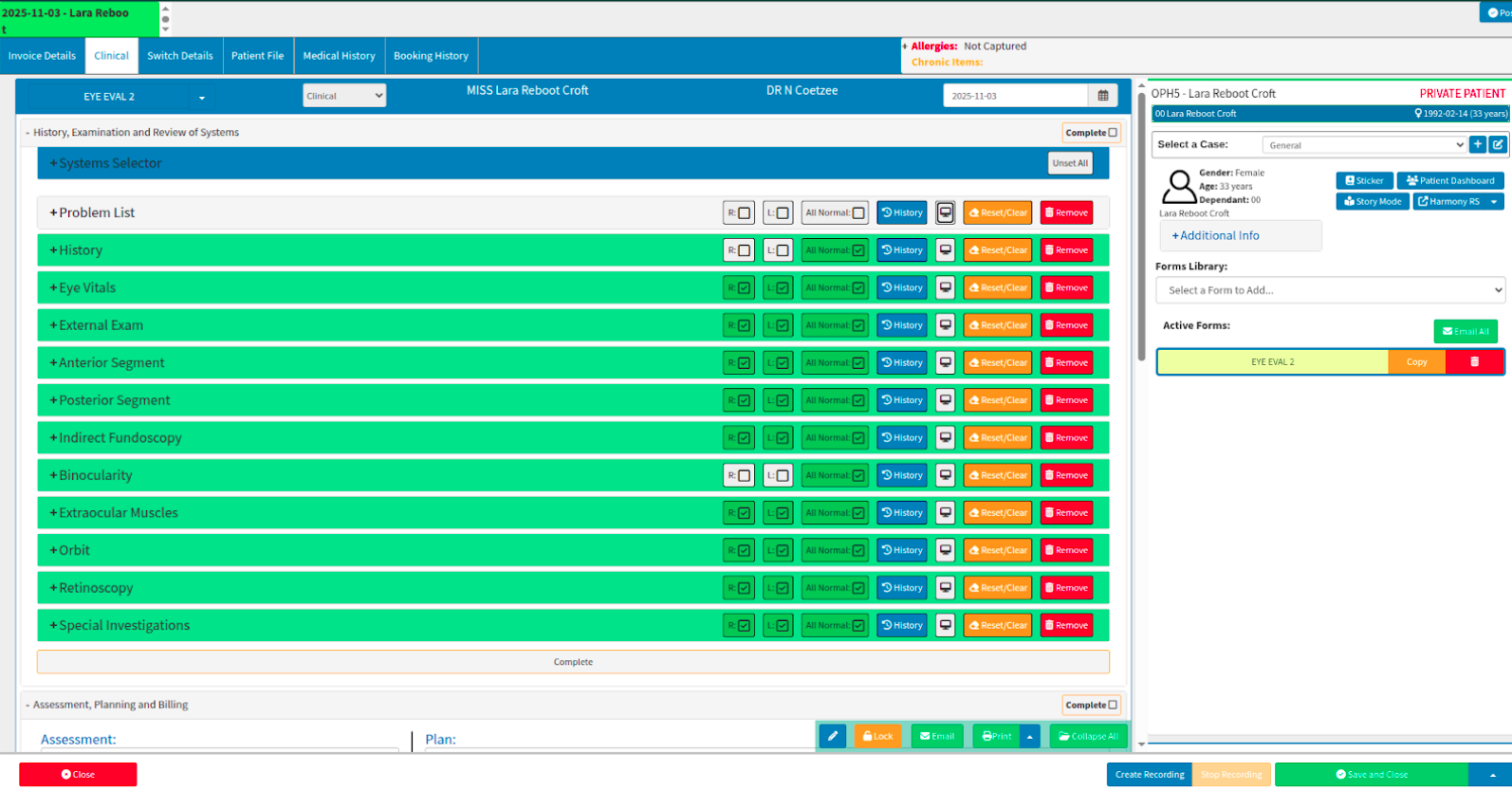
Task: View History for Extraocular Muscles row
Action: [x=902, y=512]
